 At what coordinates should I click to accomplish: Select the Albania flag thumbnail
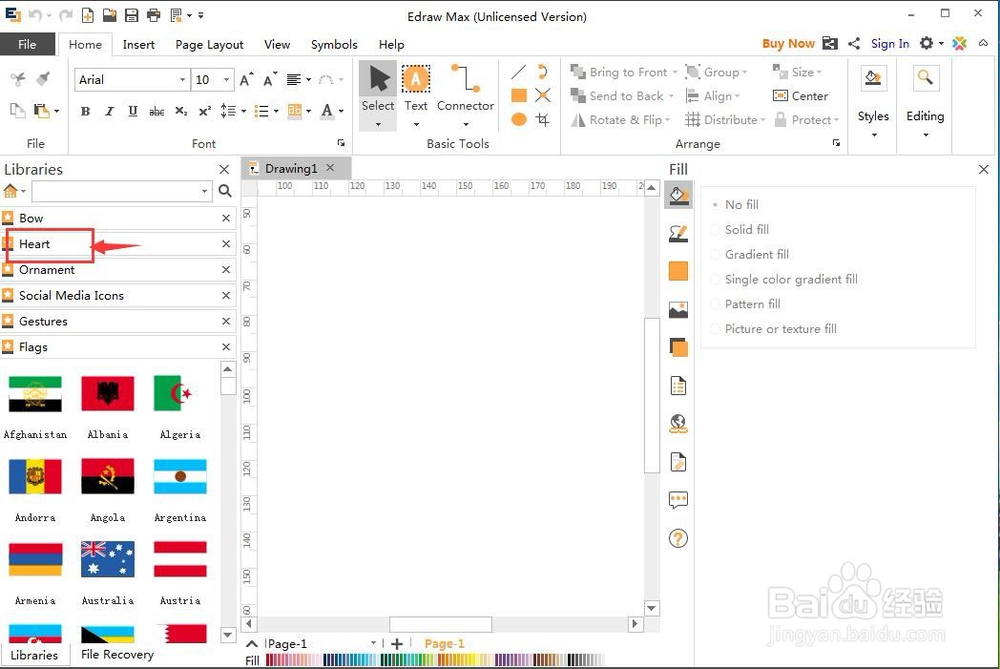click(108, 393)
